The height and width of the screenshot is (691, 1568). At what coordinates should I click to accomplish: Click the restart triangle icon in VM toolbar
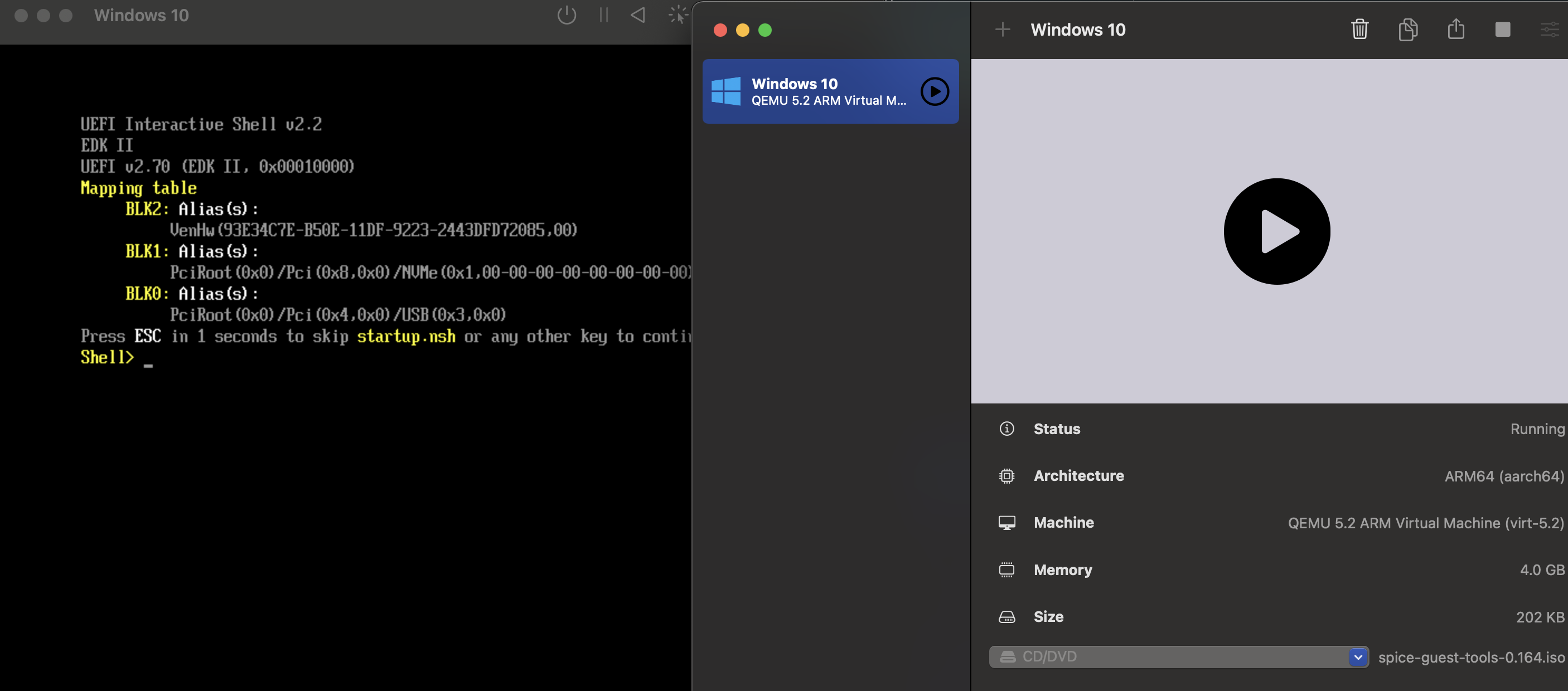(x=637, y=15)
